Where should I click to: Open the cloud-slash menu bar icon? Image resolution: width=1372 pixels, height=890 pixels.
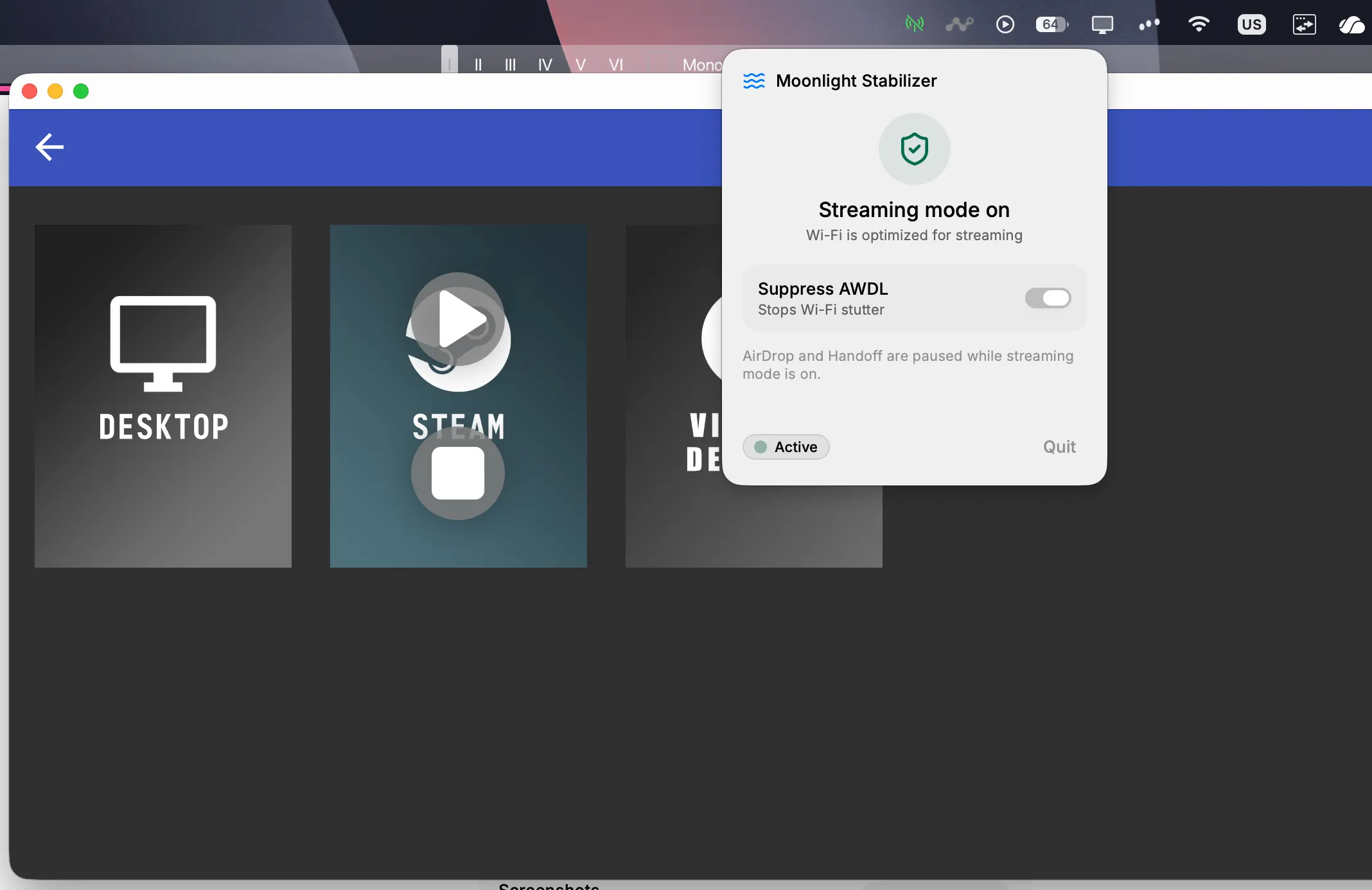pyautogui.click(x=1351, y=24)
